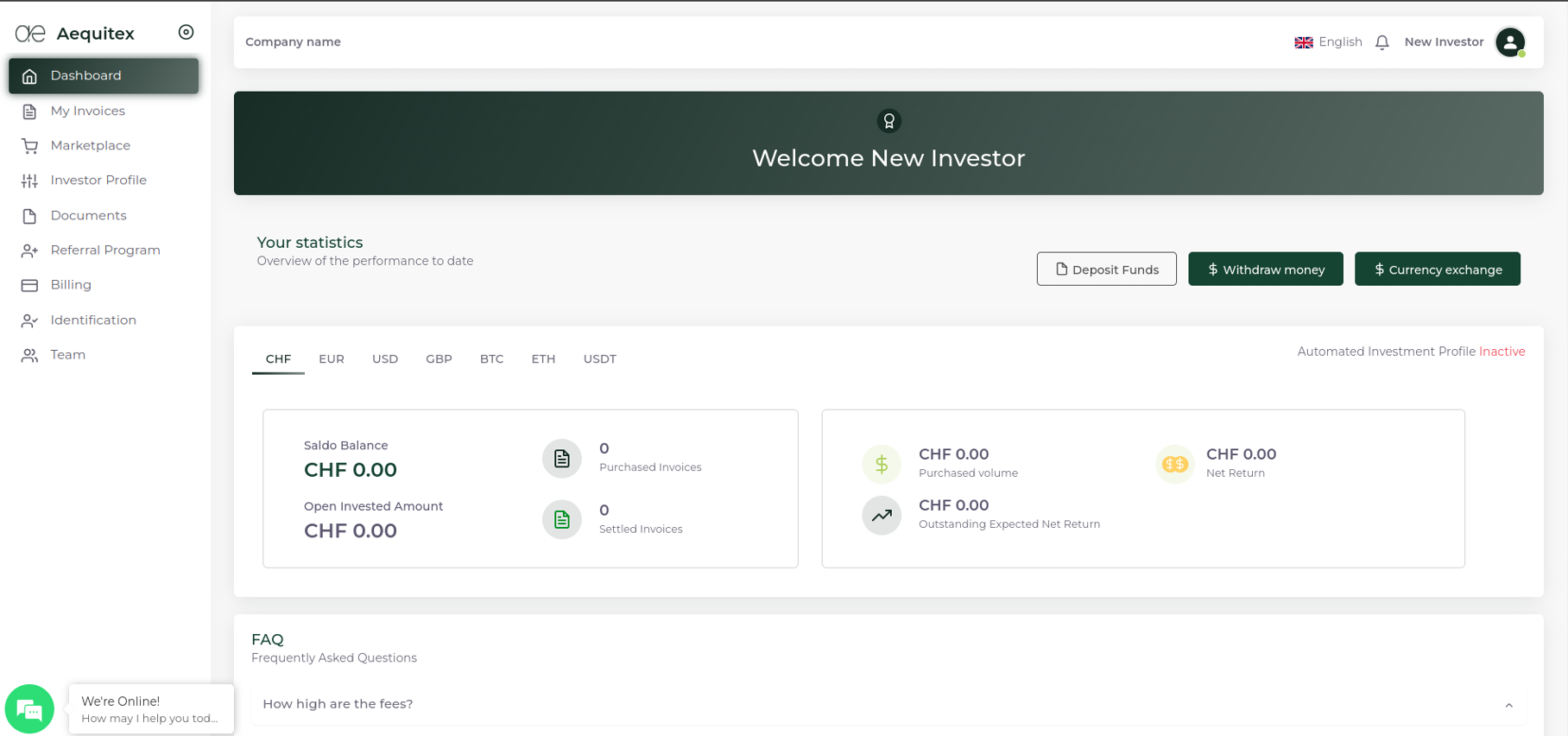Screen dimensions: 1568x736
Task: Click the 'Saldo Balance' CHF 0.00 value
Action: 351,470
